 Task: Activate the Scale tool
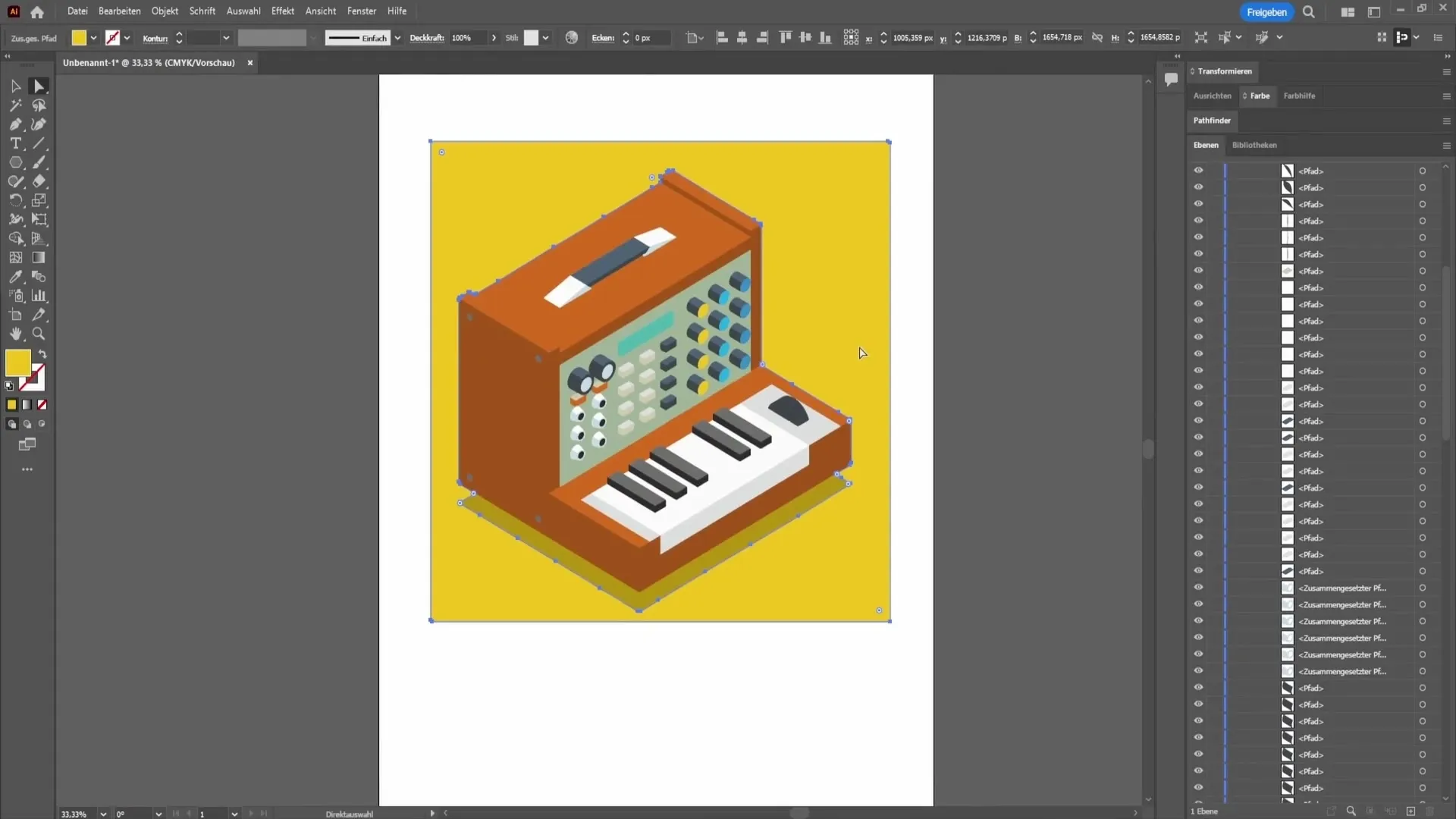coord(39,200)
